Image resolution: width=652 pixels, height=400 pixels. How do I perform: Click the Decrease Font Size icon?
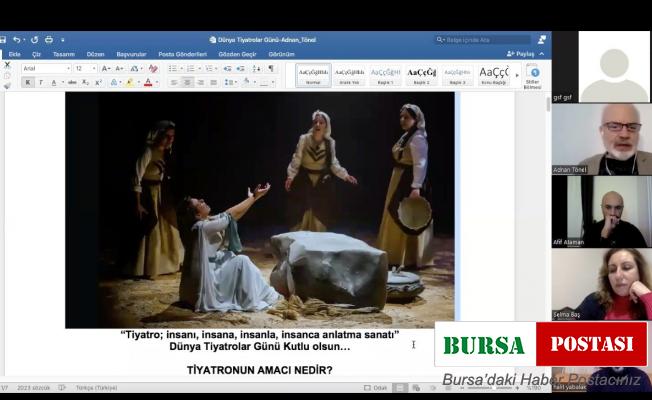(x=120, y=68)
